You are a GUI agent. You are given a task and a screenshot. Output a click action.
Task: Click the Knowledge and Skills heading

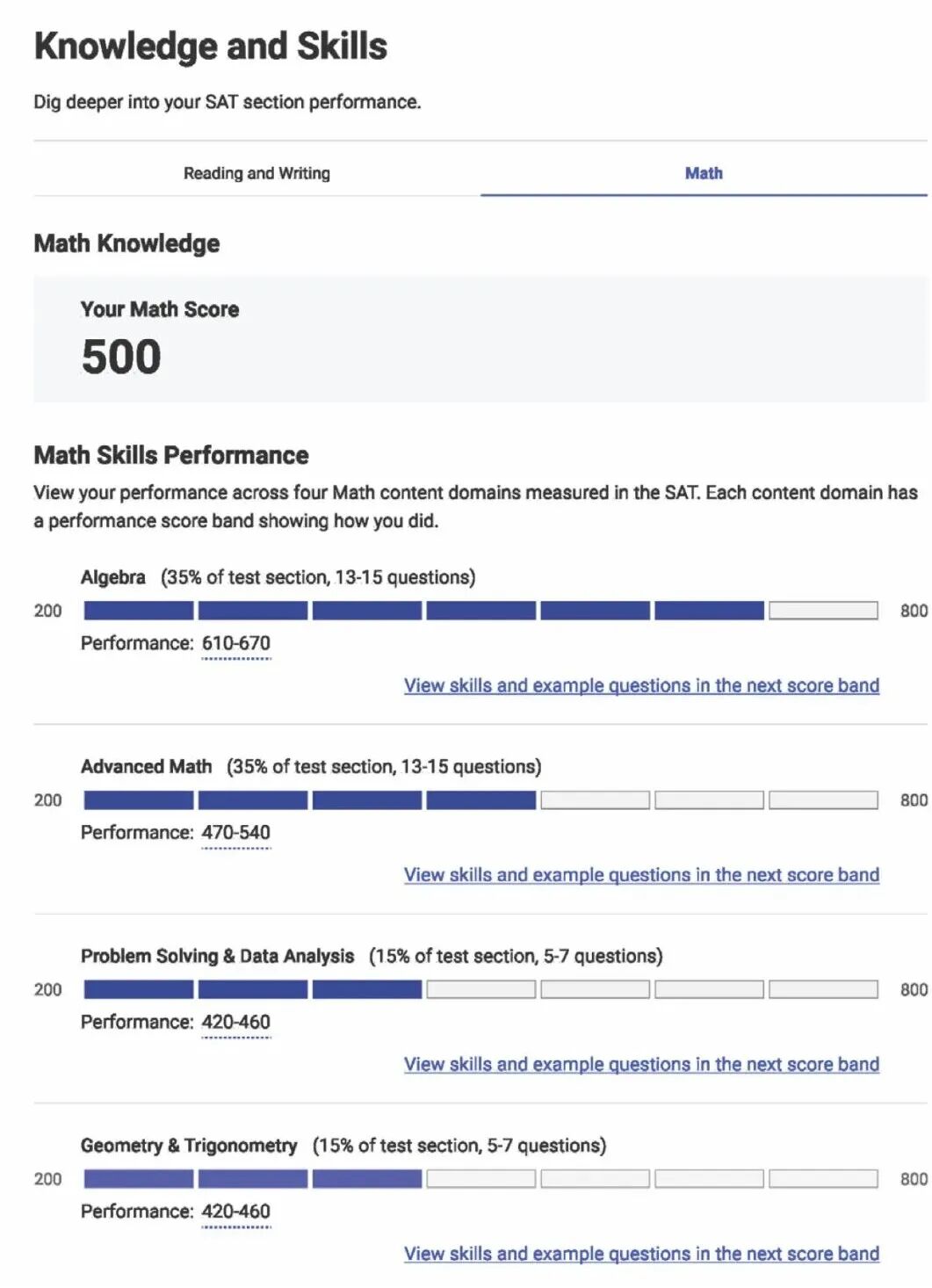pos(211,47)
